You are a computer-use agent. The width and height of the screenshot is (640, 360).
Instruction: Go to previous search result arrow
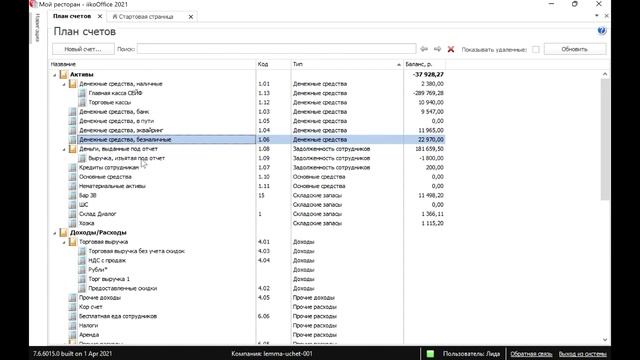click(x=424, y=49)
